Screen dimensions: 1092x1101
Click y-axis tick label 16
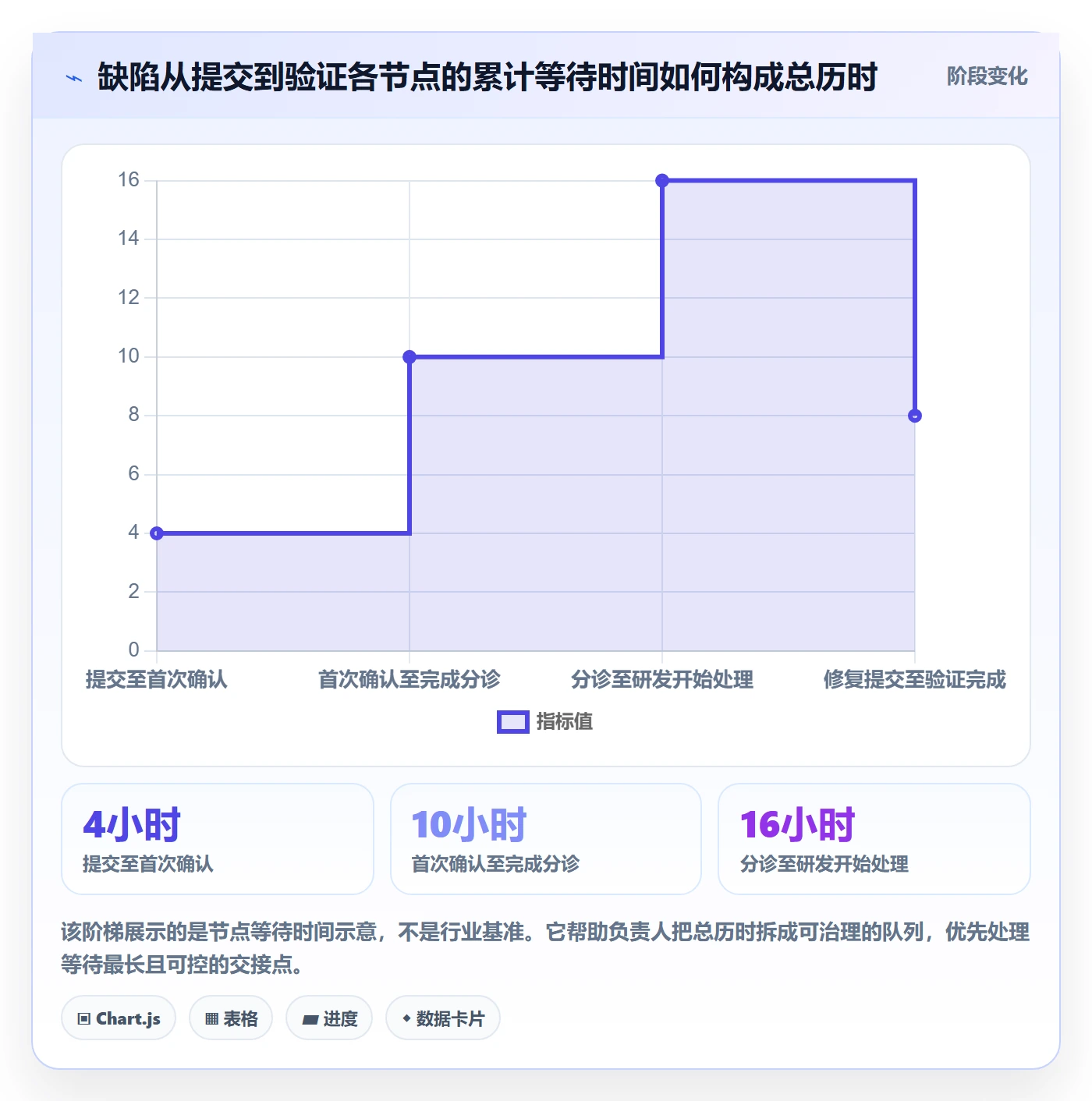pos(129,180)
